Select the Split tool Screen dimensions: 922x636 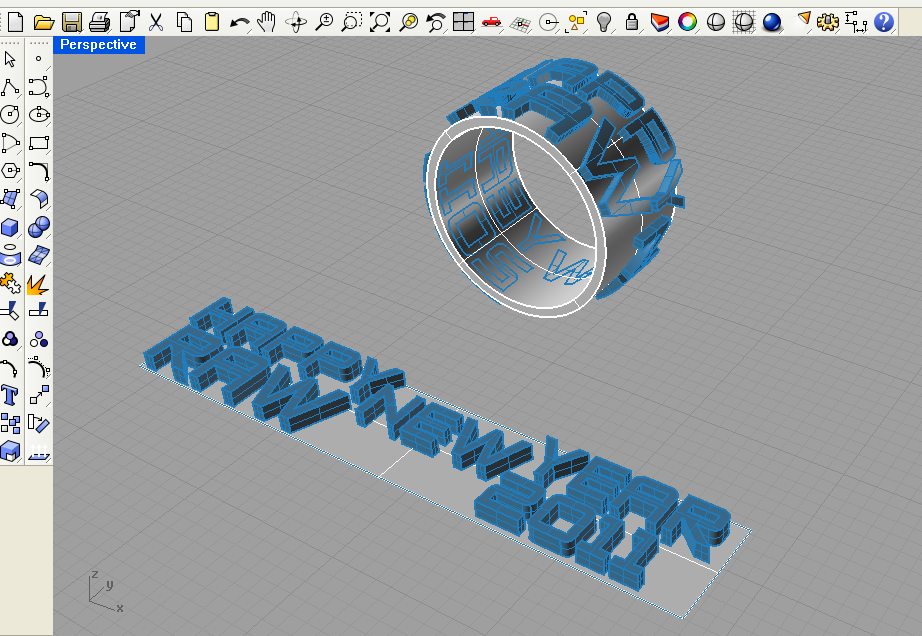click(x=39, y=309)
